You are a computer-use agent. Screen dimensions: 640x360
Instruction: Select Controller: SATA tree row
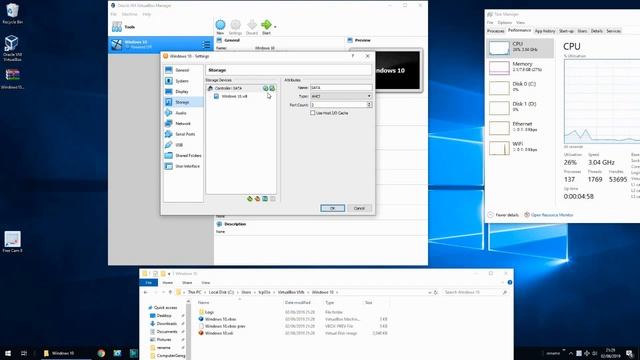(240, 88)
